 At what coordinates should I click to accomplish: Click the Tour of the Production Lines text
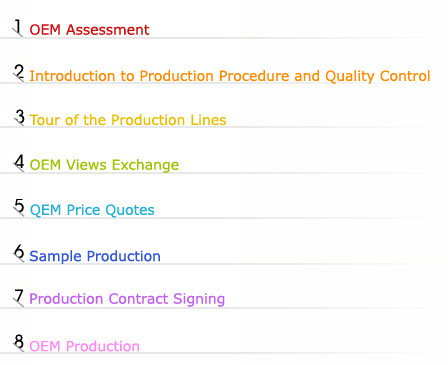(x=128, y=120)
